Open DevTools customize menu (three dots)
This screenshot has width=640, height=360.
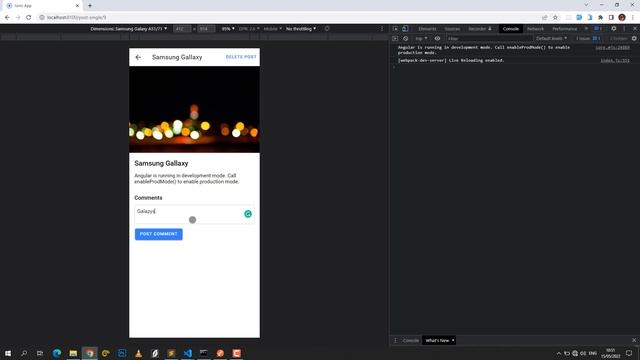624,29
